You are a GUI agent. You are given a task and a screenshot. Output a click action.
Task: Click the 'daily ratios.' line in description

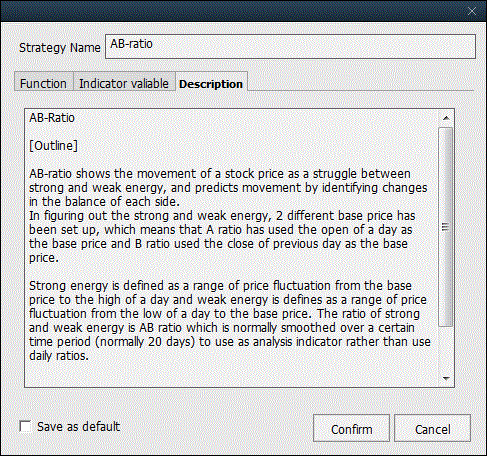[x=59, y=356]
